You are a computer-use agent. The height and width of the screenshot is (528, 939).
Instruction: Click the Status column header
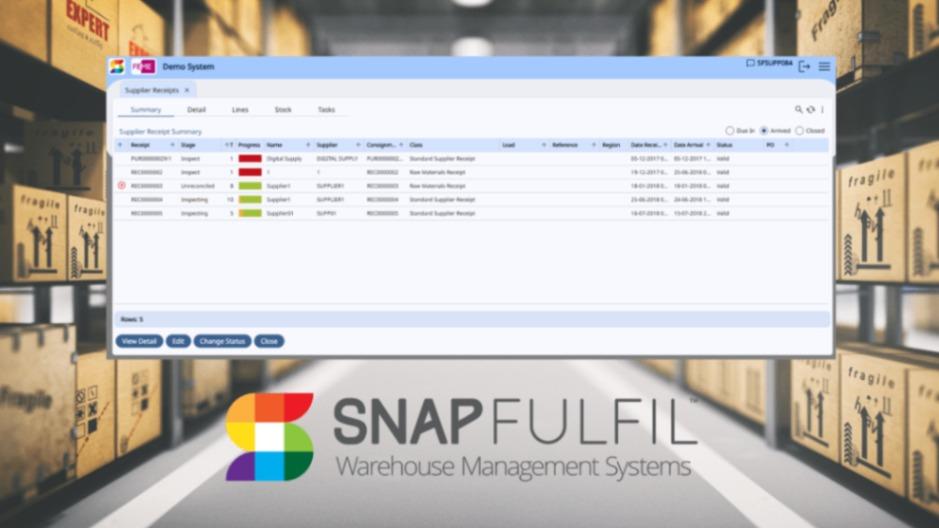pyautogui.click(x=725, y=145)
